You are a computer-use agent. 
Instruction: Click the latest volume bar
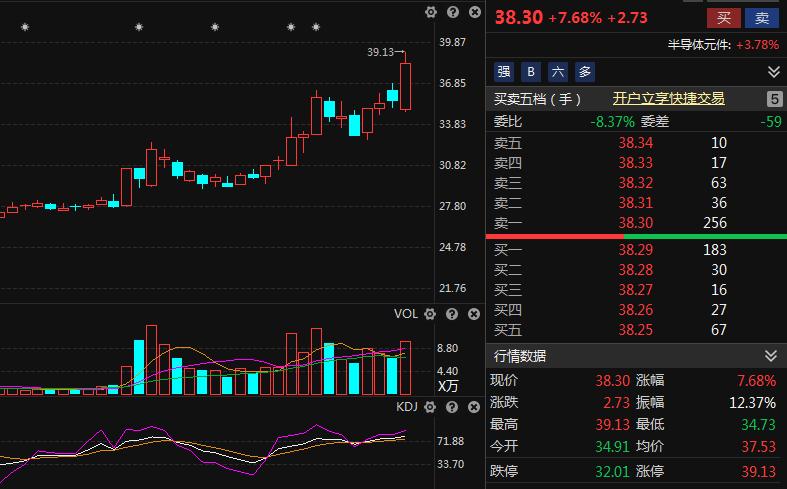coord(406,368)
